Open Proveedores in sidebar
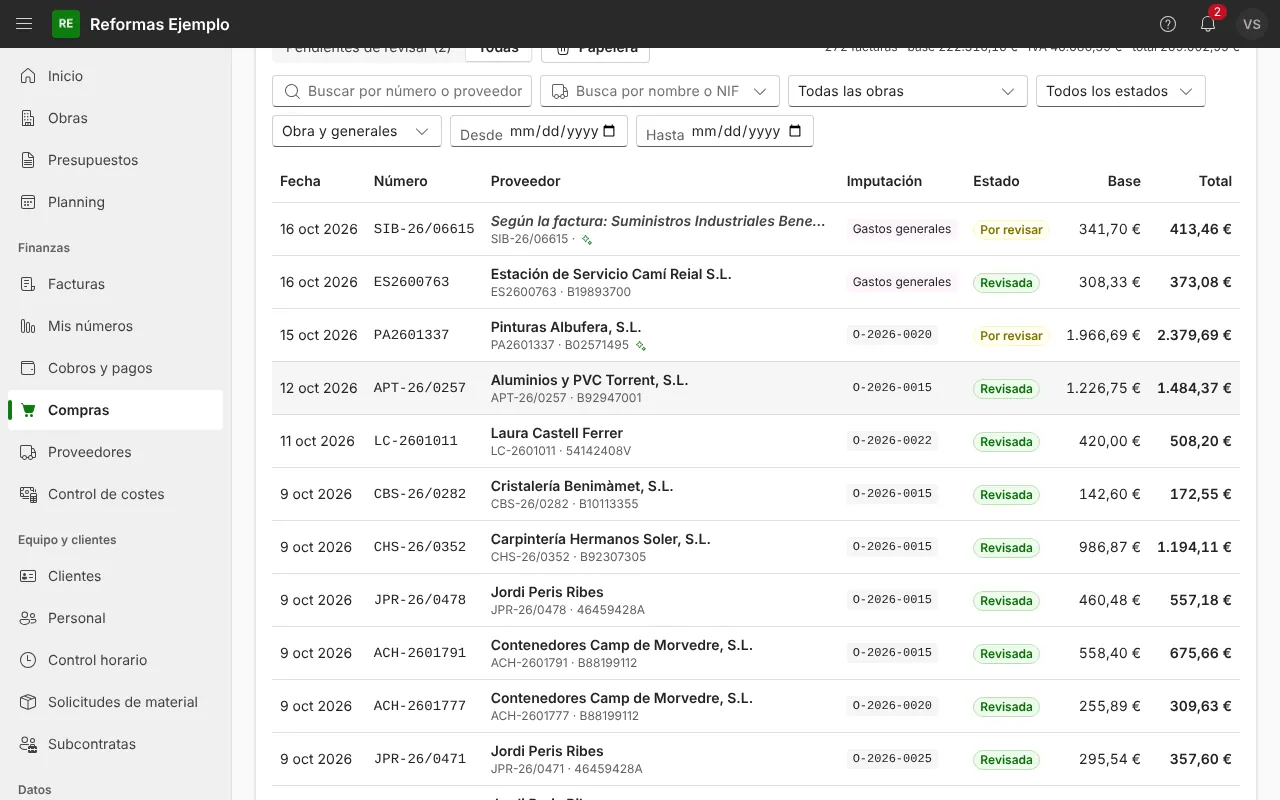Viewport: 1280px width, 800px height. (115, 452)
